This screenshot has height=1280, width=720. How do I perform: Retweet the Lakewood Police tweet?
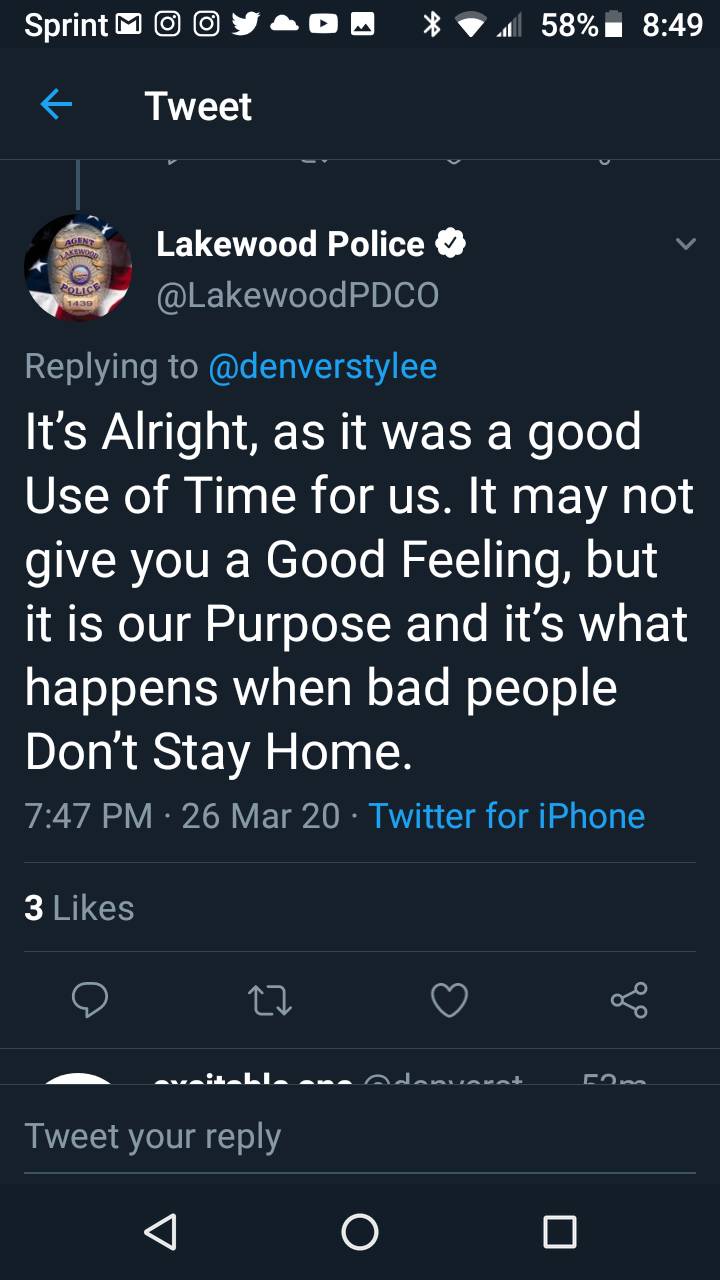click(269, 1000)
